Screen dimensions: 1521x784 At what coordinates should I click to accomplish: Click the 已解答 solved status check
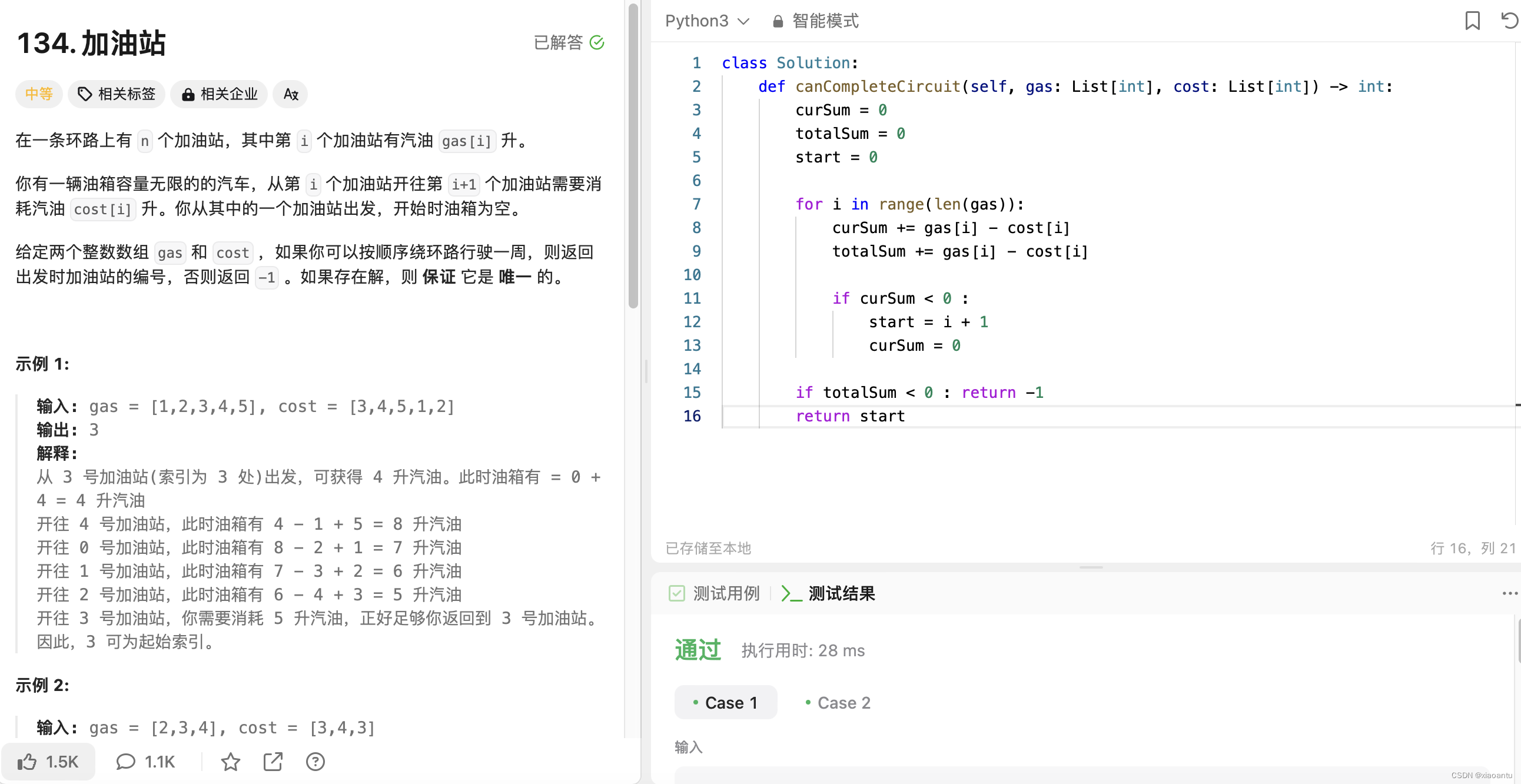569,42
